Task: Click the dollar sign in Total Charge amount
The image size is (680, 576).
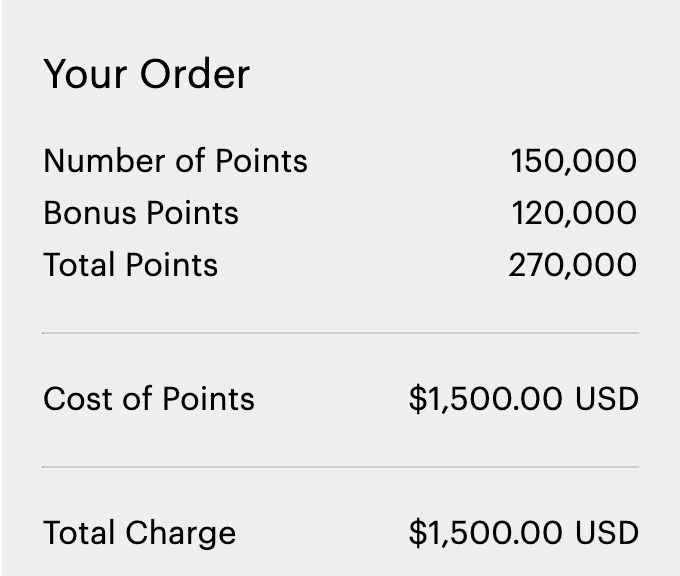Action: click(418, 533)
